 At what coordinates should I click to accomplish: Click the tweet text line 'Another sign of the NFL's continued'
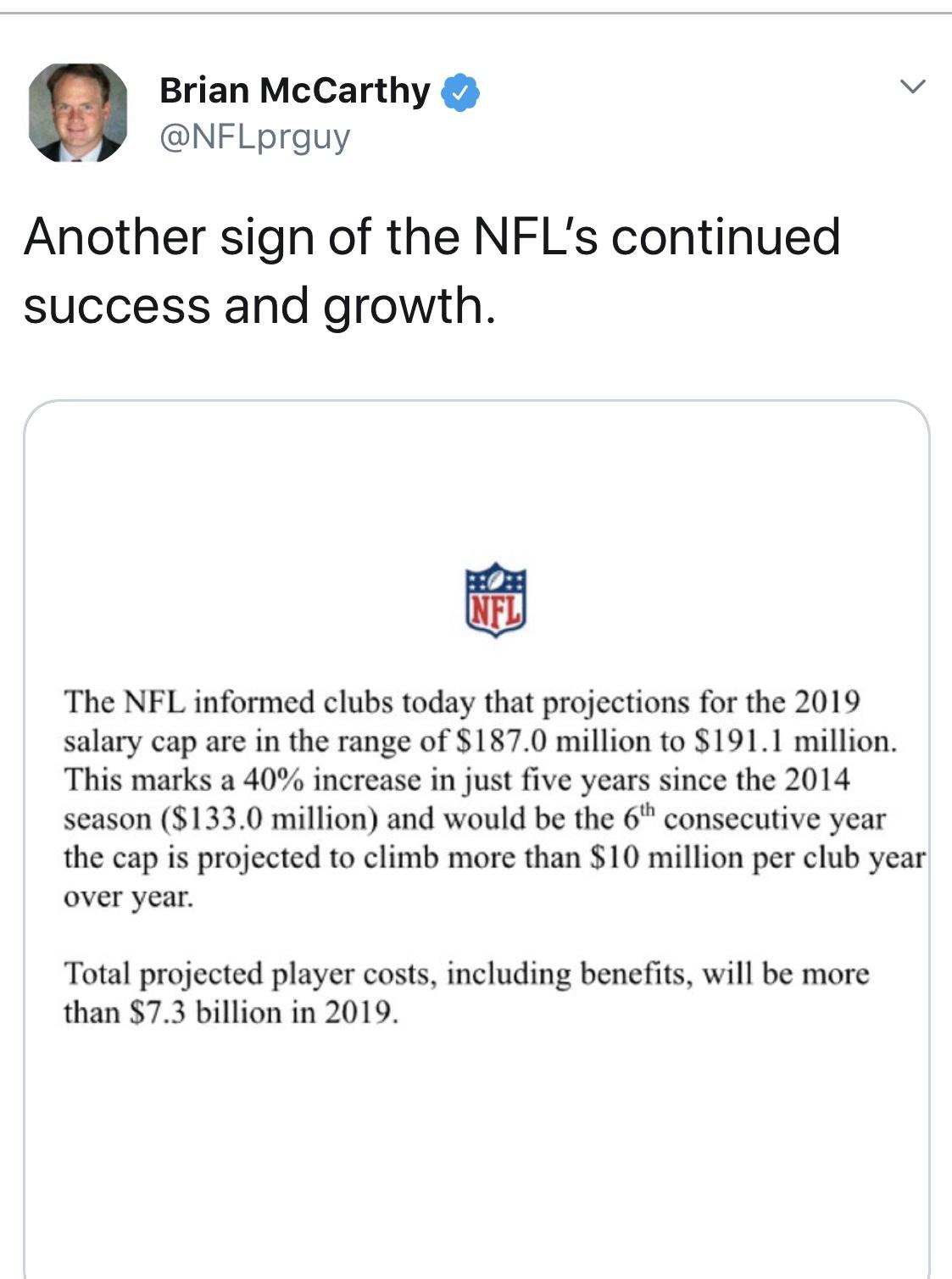tap(432, 236)
